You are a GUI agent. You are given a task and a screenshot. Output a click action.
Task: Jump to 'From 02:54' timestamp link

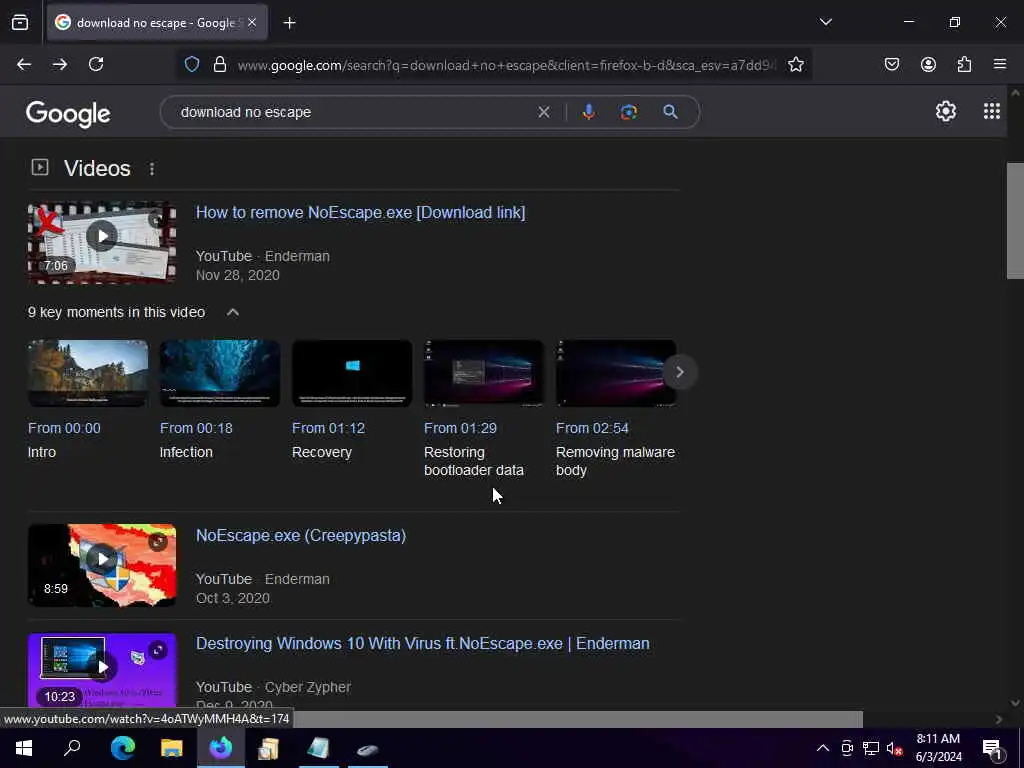pyautogui.click(x=592, y=428)
